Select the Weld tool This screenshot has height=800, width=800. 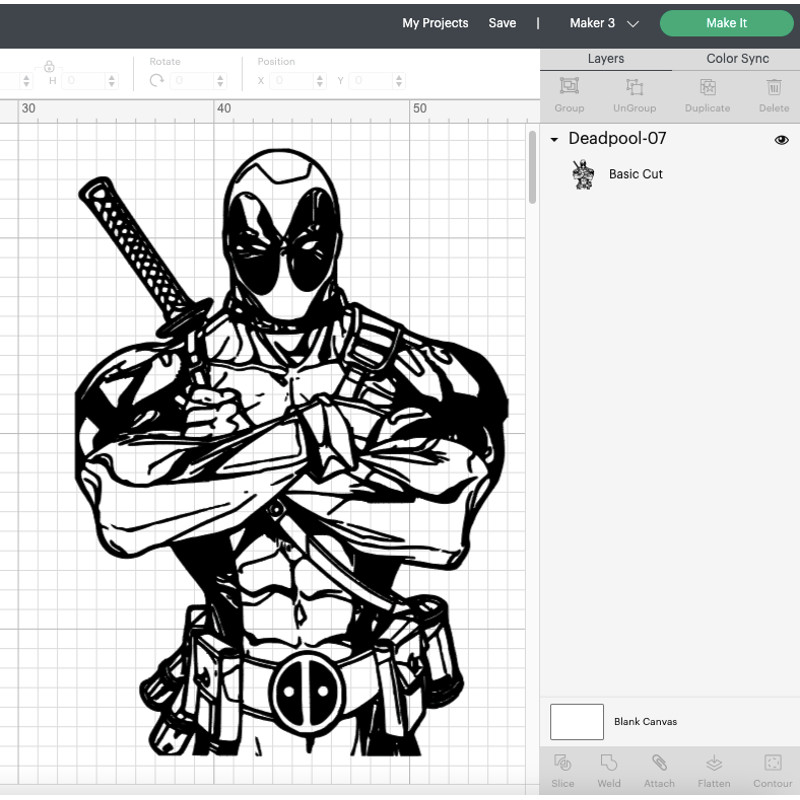coord(609,763)
